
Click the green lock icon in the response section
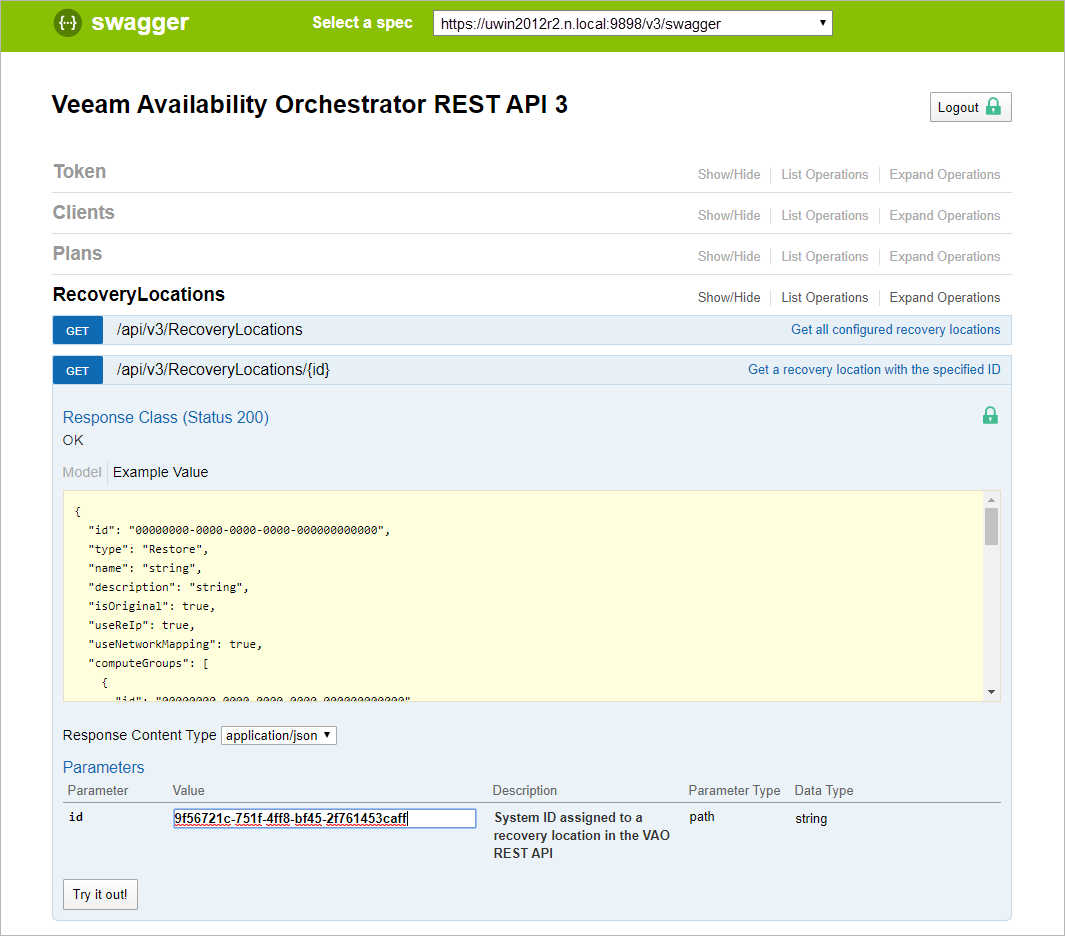(x=990, y=415)
